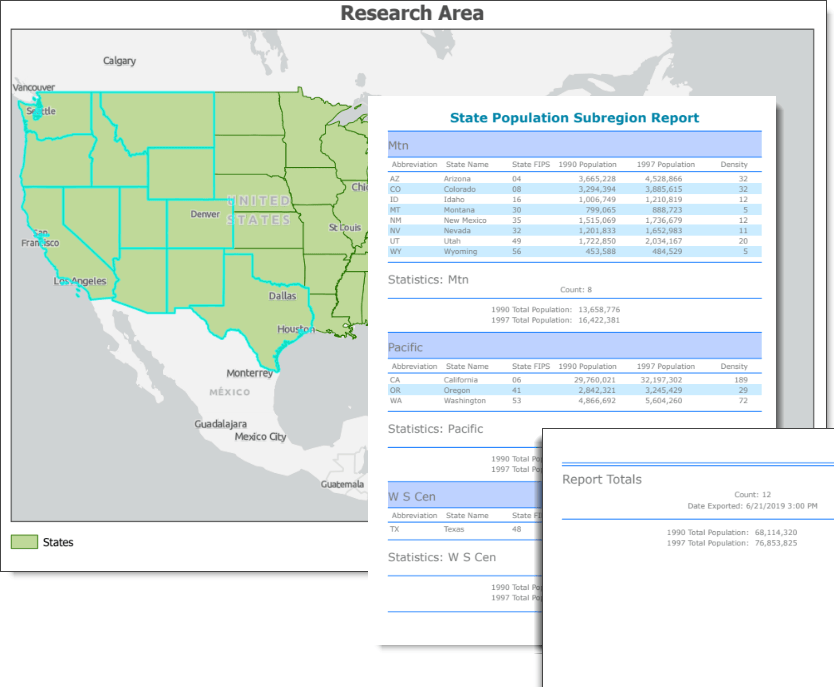Click the 'Guadalajara' map label
Screen dimensions: 834x687
220,424
